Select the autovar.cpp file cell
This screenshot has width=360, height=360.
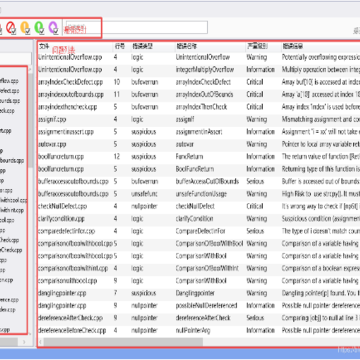pos(52,144)
